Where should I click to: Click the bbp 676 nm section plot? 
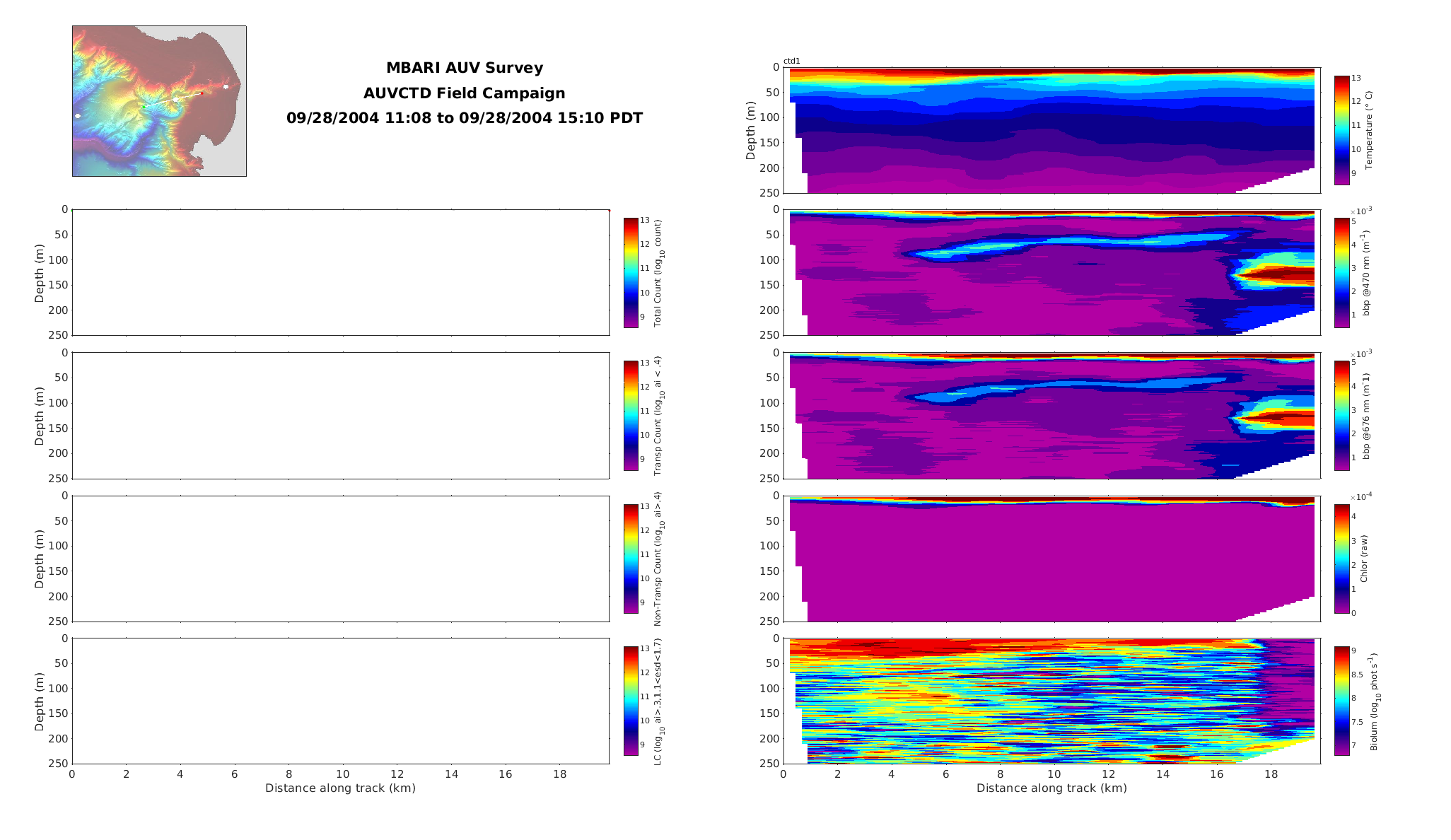1051,416
